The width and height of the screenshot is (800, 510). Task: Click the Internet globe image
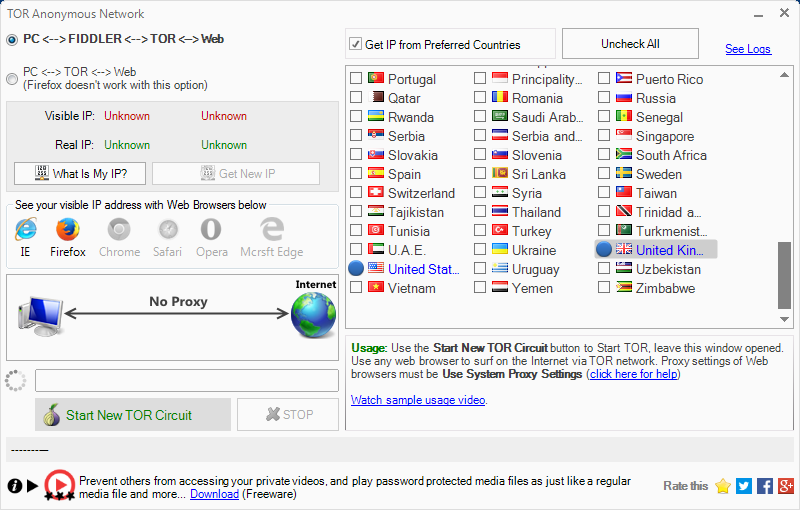(x=313, y=315)
